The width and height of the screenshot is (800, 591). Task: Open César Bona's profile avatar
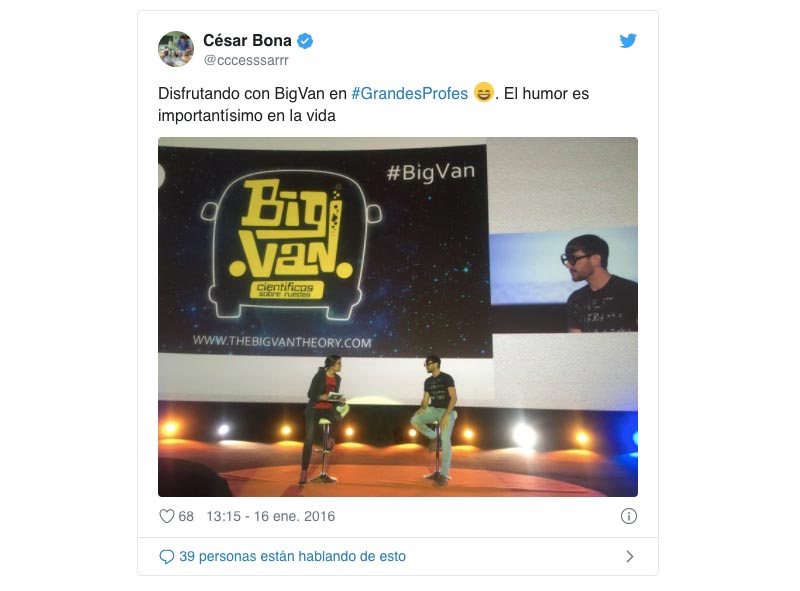pyautogui.click(x=176, y=49)
